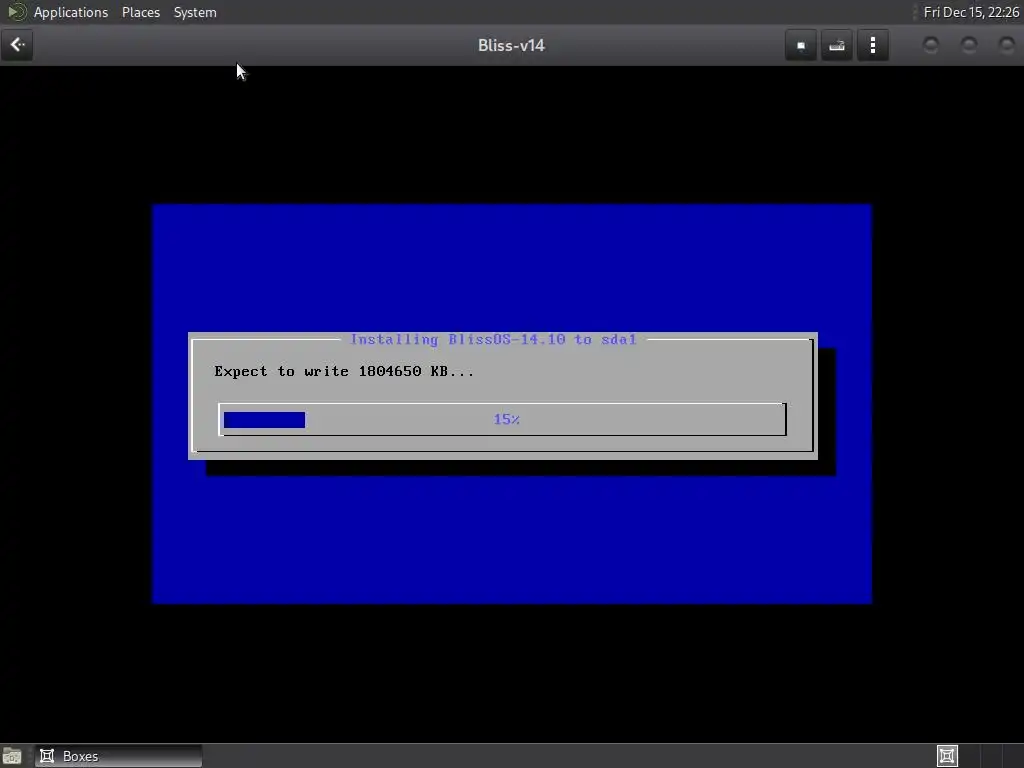Click the stop/fullscreen square icon in headerbar
The image size is (1024, 768).
pyautogui.click(x=801, y=46)
